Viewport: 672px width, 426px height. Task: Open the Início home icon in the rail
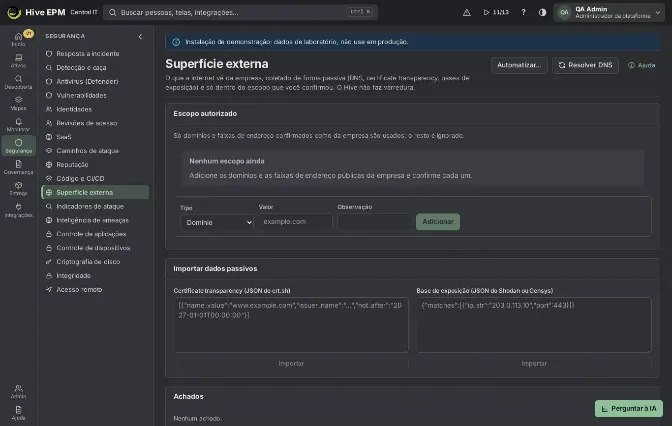[x=18, y=39]
